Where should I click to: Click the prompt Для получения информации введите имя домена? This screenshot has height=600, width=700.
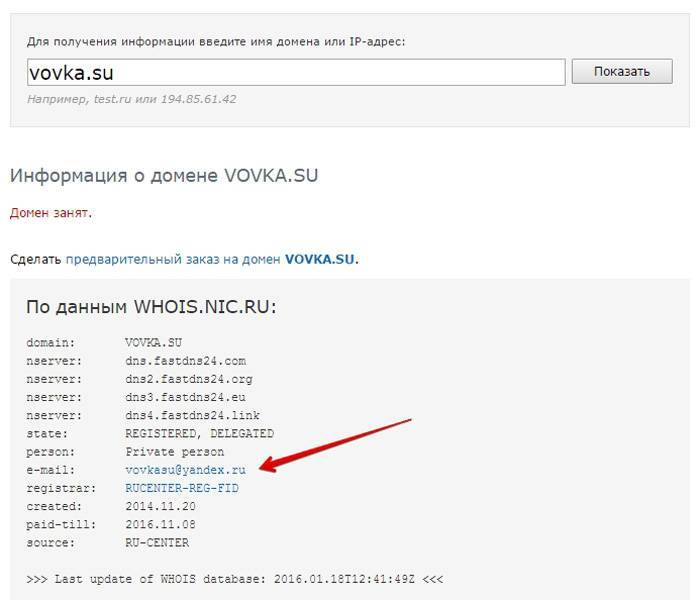pos(216,42)
